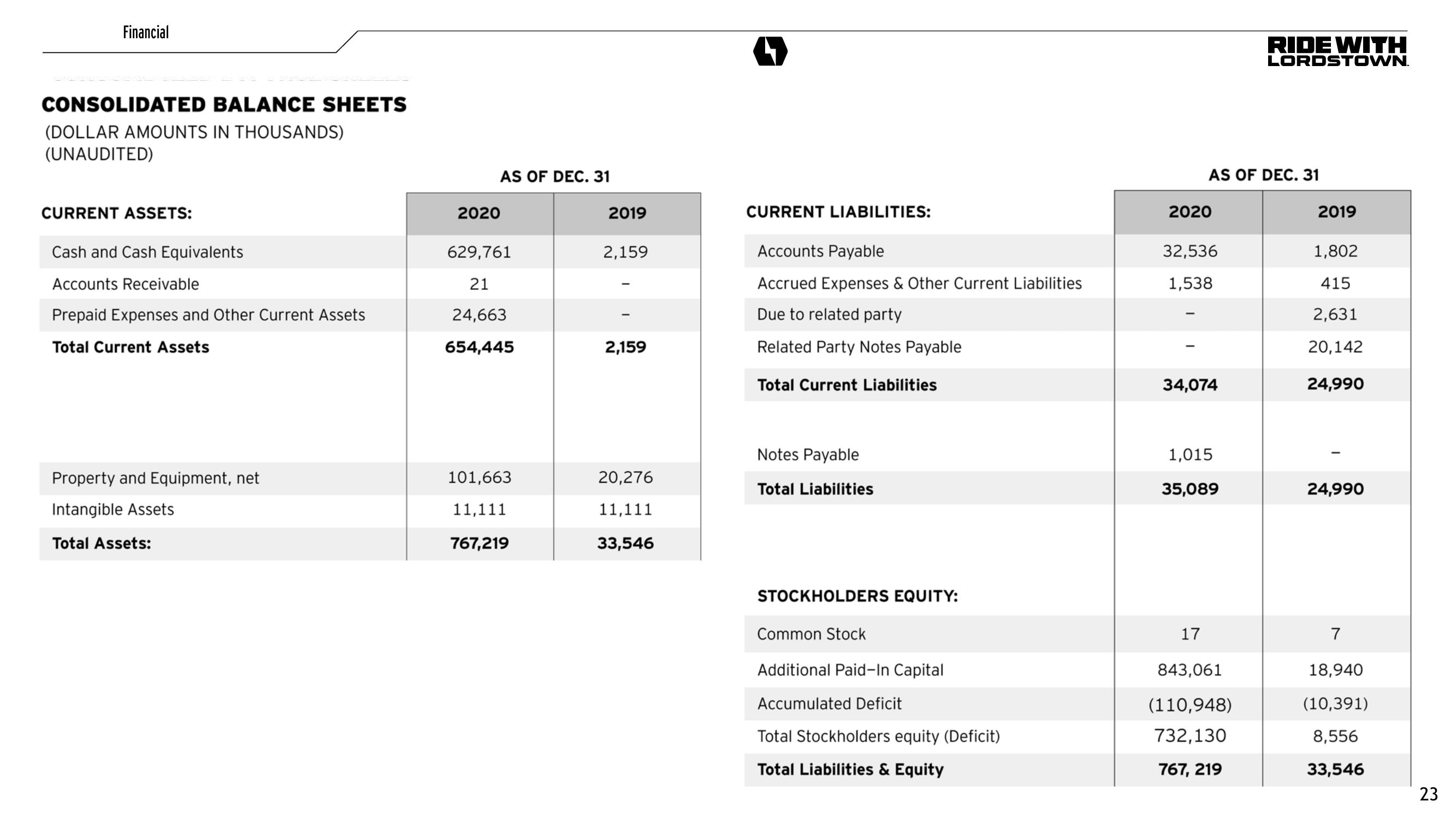Viewport: 1456px width, 819px height.
Task: Select total current liabilities value 34,074
Action: [1190, 385]
